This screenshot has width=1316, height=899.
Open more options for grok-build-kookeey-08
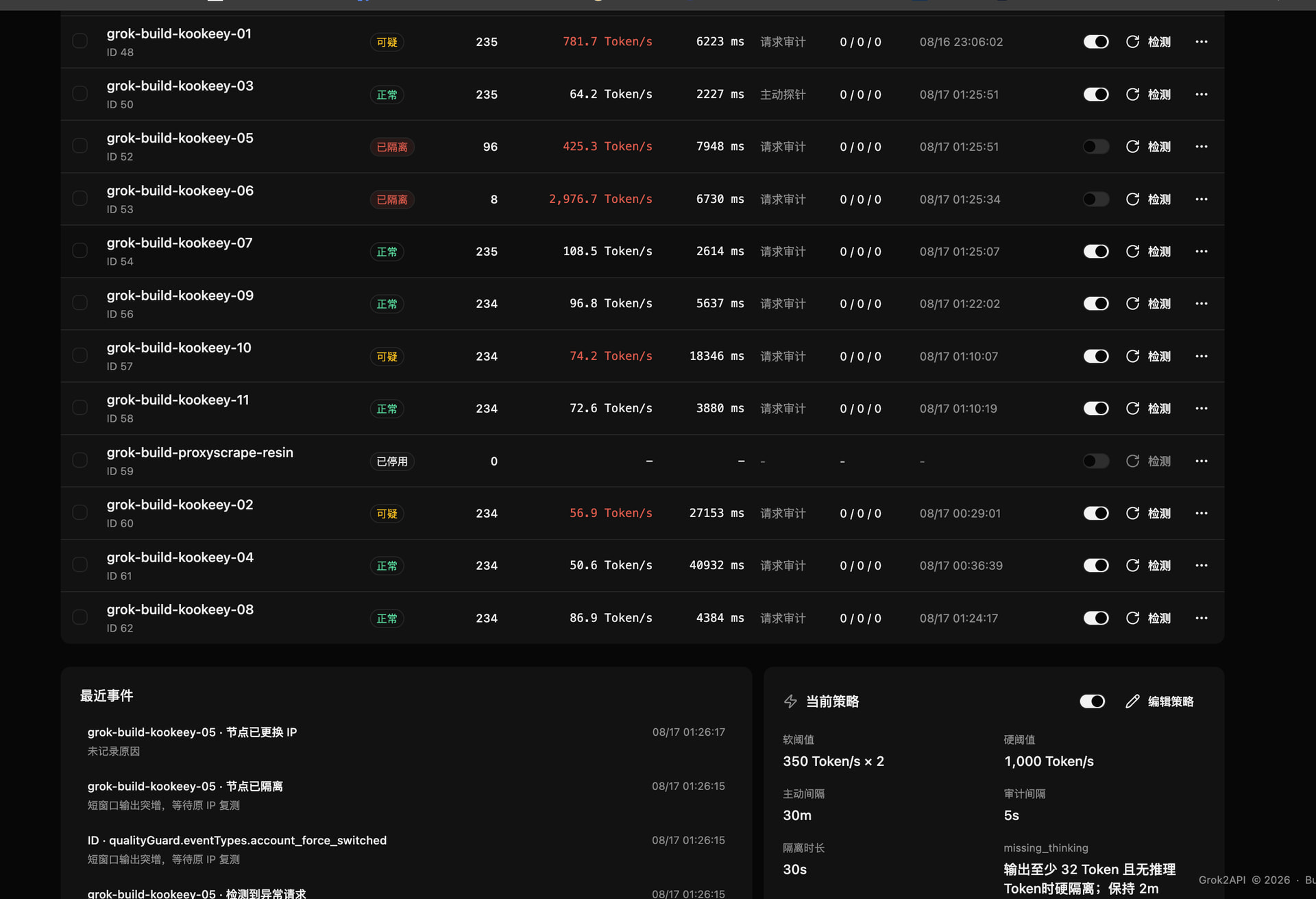[1201, 619]
